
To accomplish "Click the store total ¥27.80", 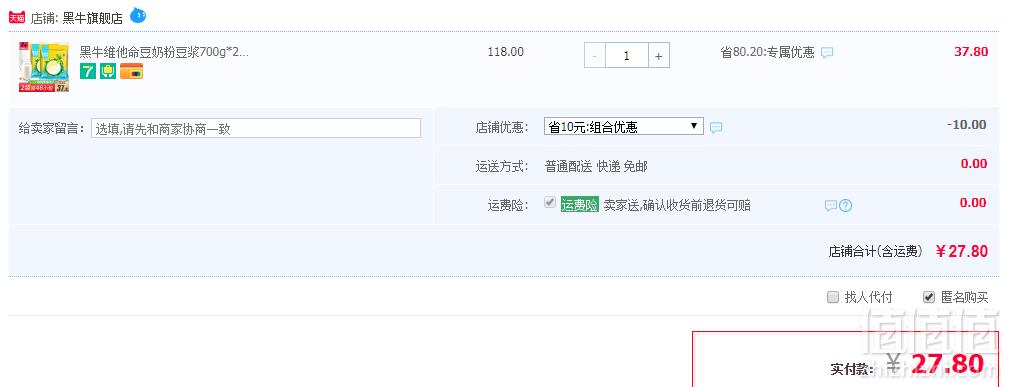I will pyautogui.click(x=961, y=251).
